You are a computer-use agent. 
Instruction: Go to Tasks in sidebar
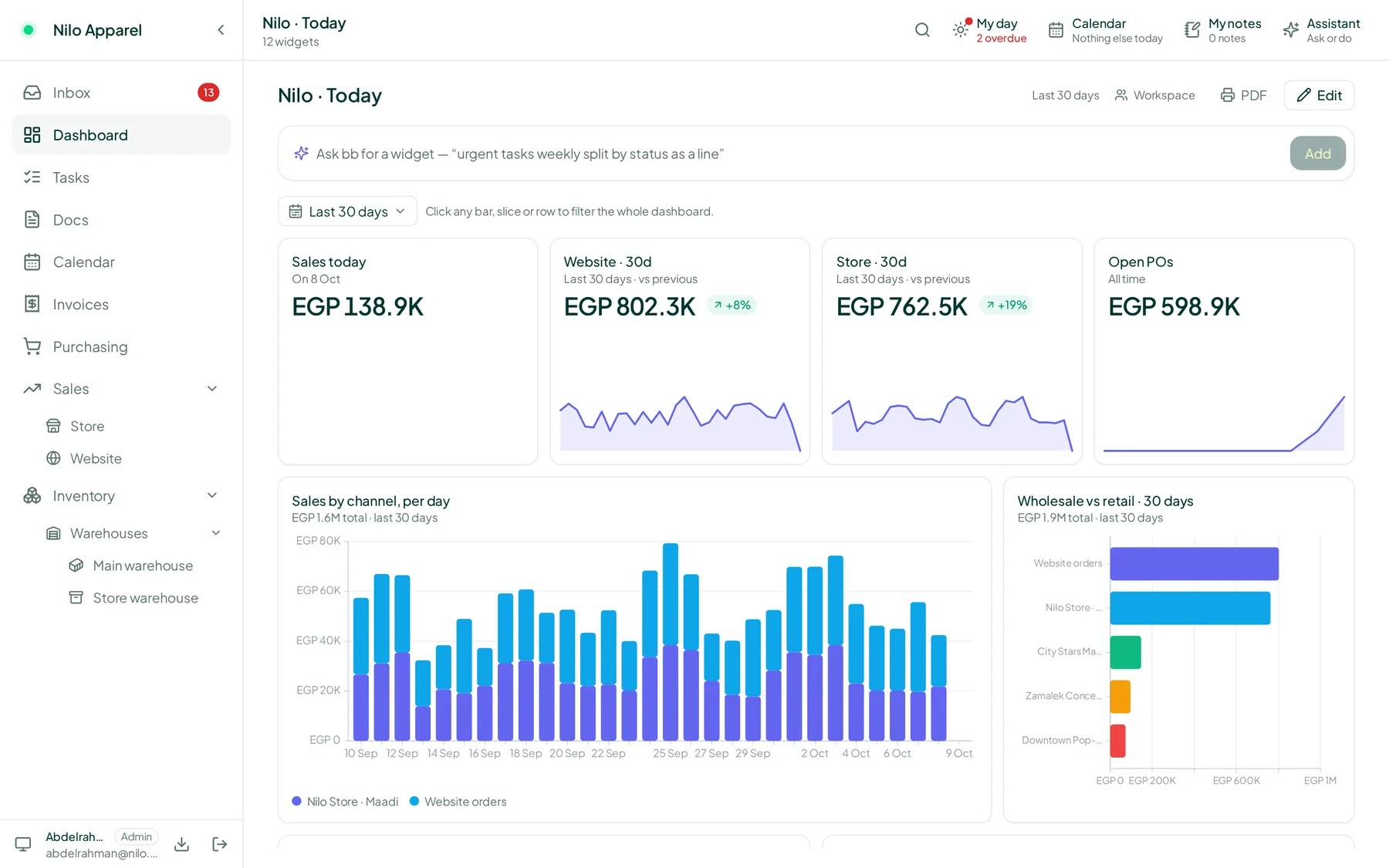pyautogui.click(x=121, y=177)
